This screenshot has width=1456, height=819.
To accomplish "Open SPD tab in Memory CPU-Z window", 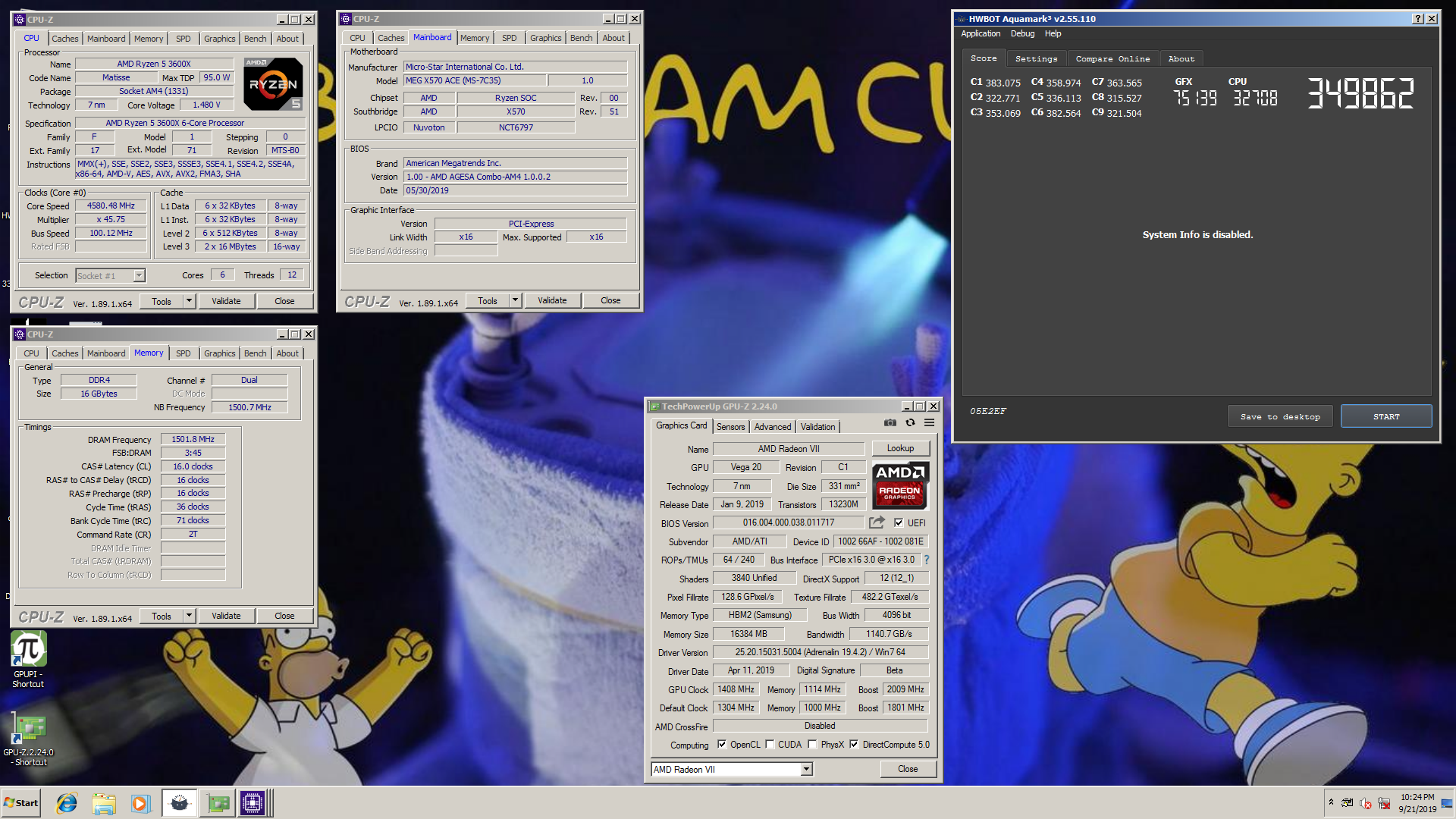I will (x=183, y=353).
